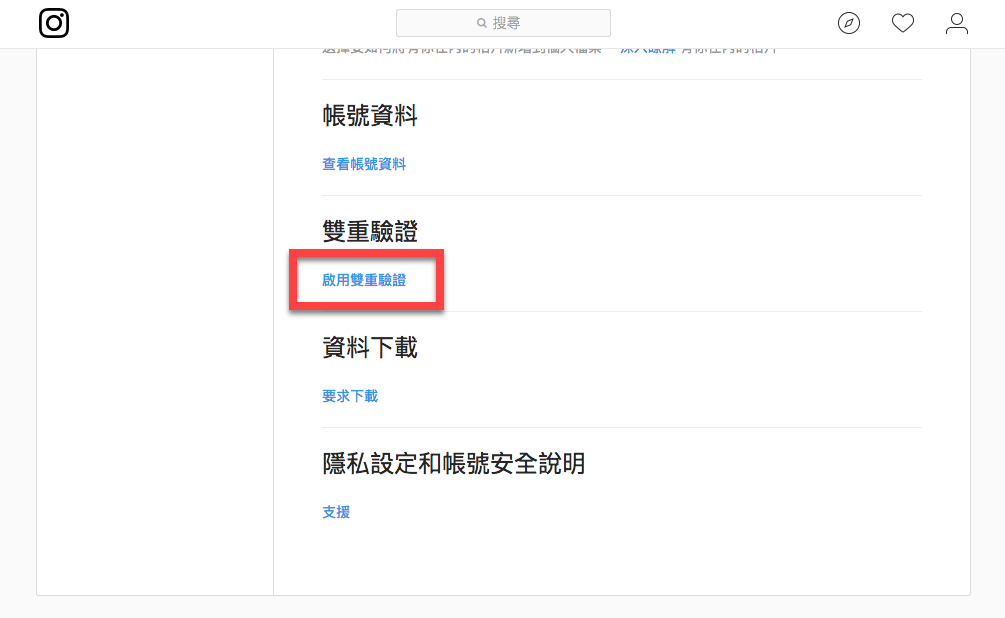Open the 啟用雙重驗證 link
The width and height of the screenshot is (1005, 618).
tap(363, 280)
